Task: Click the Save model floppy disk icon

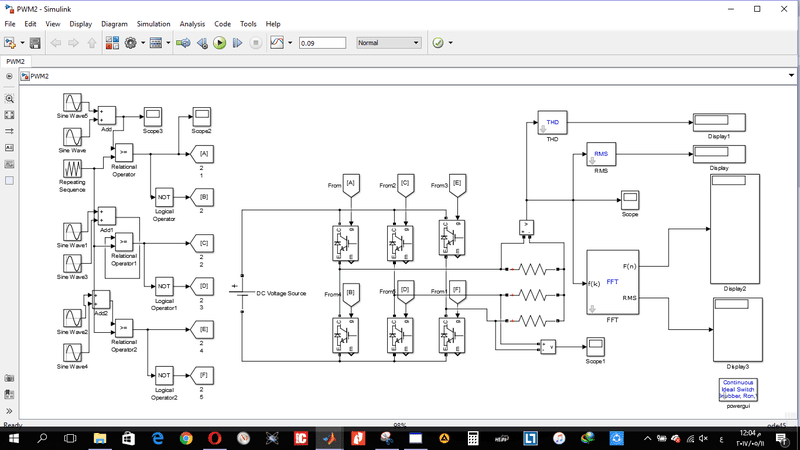Action: [x=35, y=43]
